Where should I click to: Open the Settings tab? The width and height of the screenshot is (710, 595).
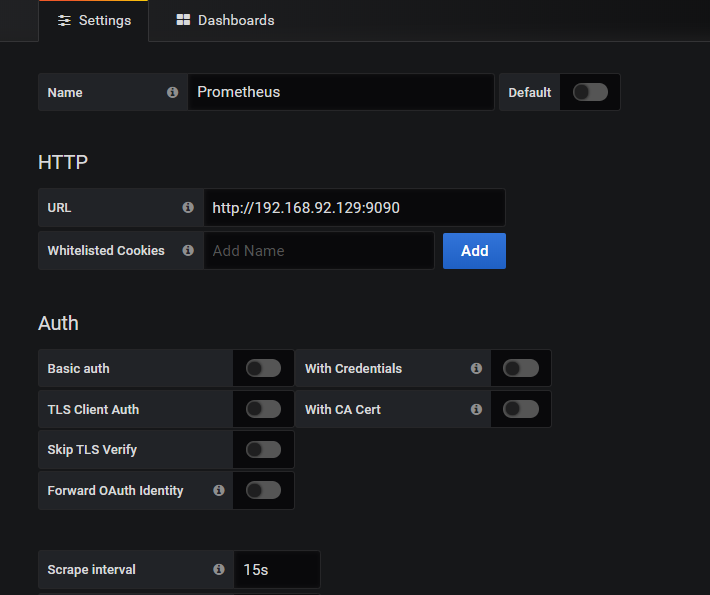(94, 20)
